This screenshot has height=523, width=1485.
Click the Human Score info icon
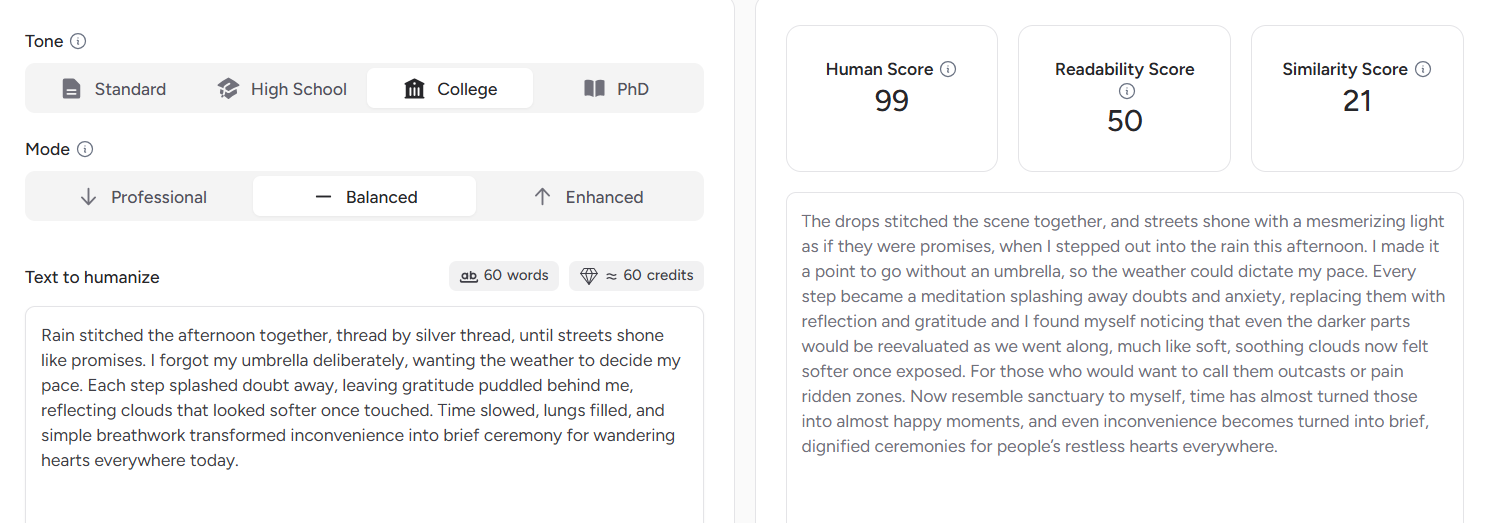coord(948,69)
